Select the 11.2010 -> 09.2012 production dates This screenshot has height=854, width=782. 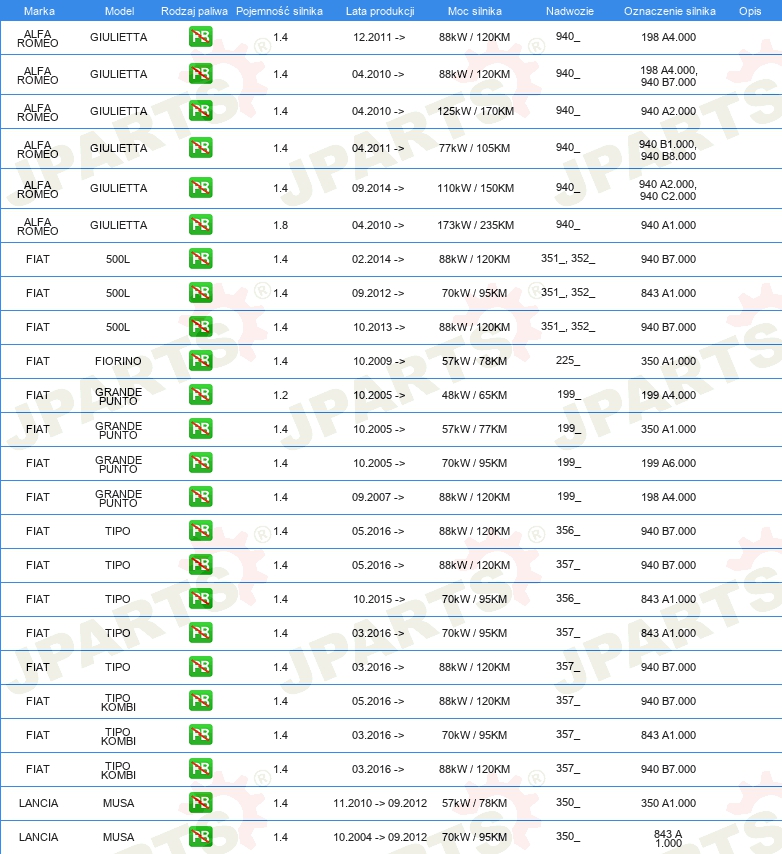380,803
